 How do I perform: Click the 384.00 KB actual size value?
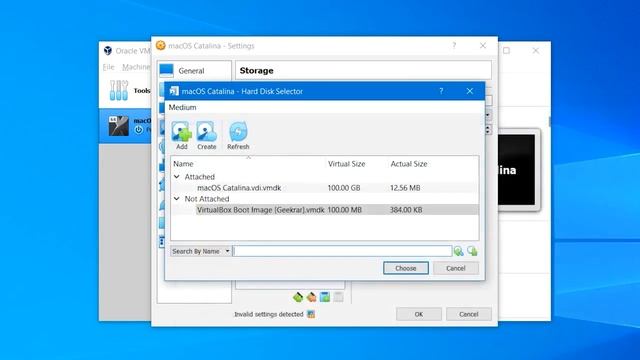pos(406,210)
